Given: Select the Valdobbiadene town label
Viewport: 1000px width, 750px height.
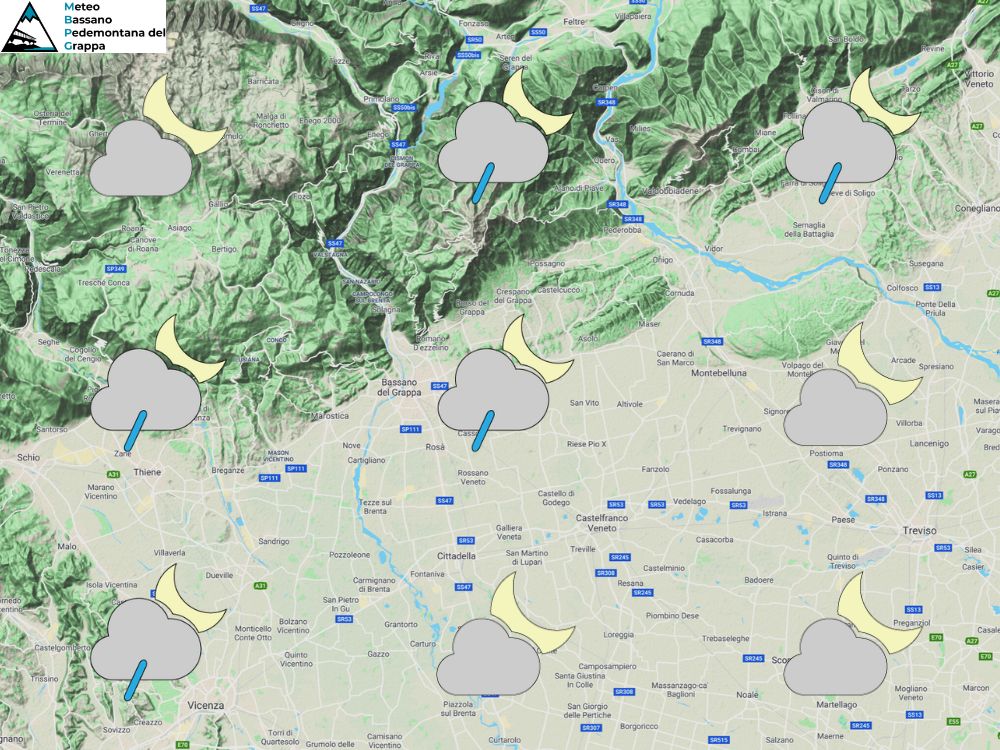Looking at the screenshot, I should point(670,191).
